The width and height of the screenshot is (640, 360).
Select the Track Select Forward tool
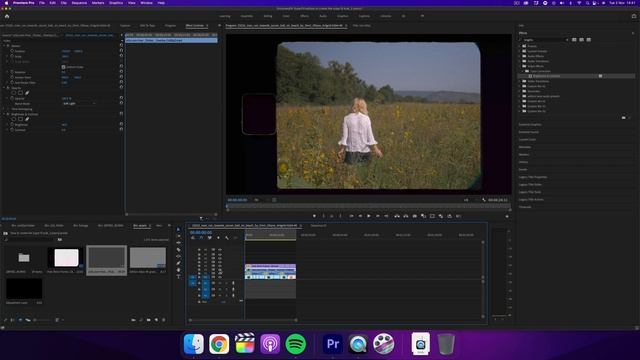tap(178, 236)
